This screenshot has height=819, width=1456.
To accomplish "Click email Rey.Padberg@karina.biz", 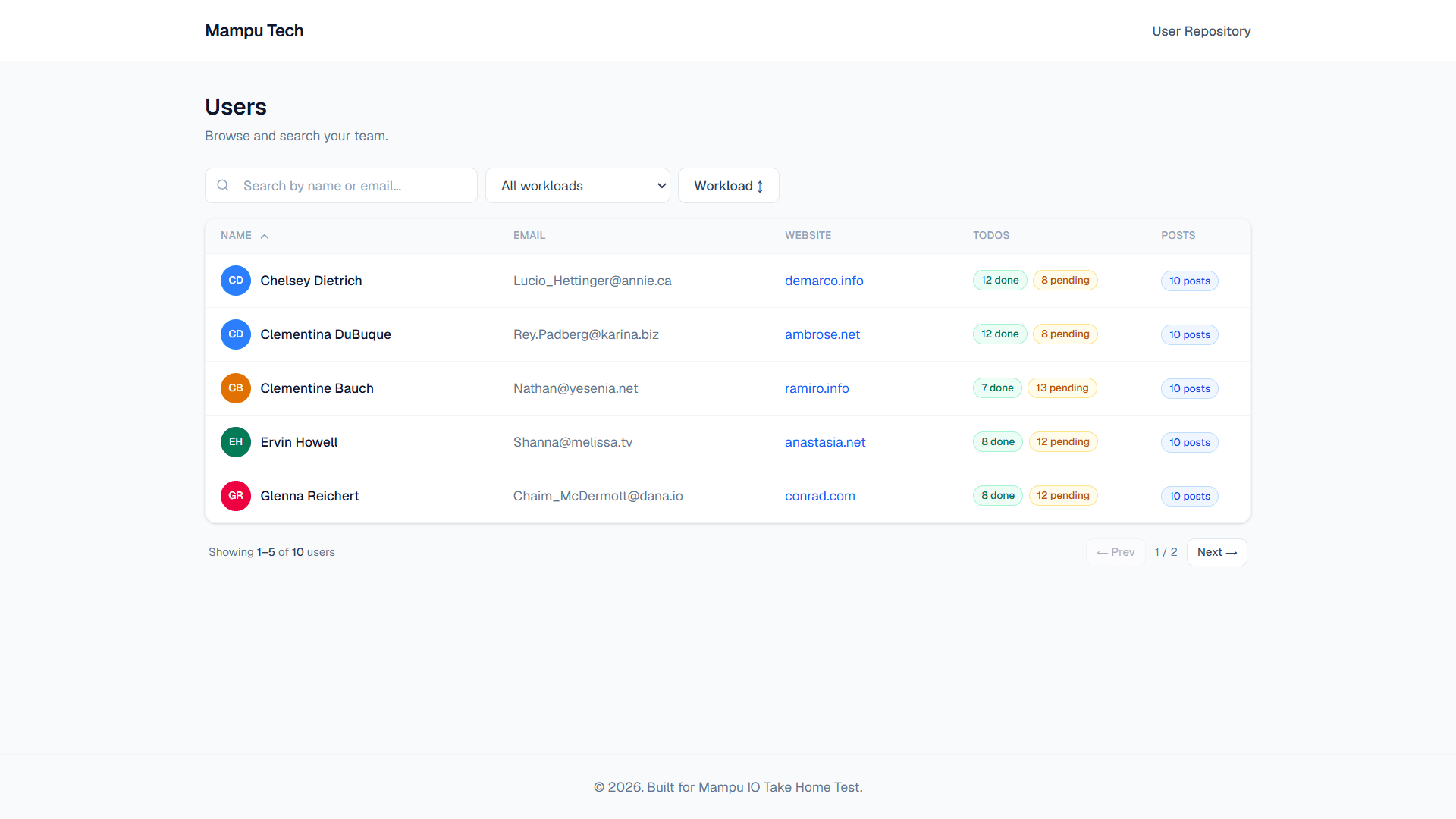I will pyautogui.click(x=586, y=334).
